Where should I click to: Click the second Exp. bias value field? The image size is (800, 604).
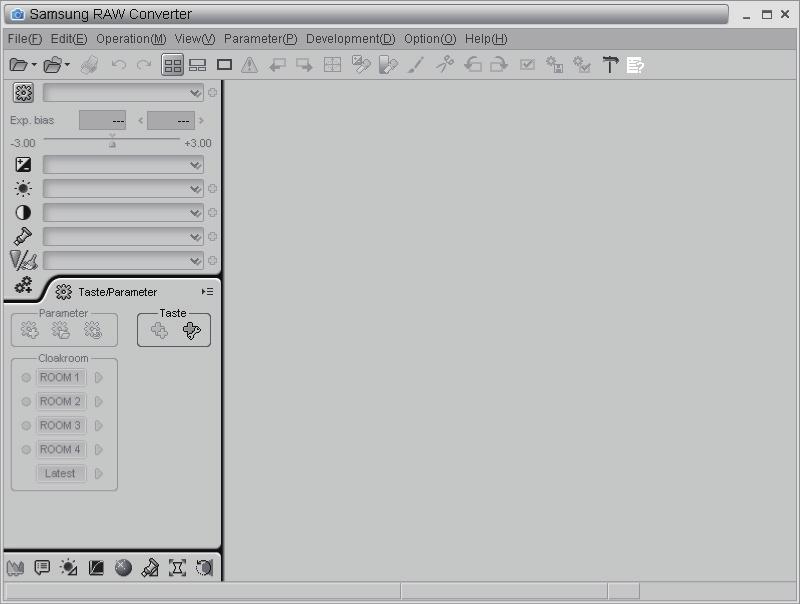(x=171, y=120)
